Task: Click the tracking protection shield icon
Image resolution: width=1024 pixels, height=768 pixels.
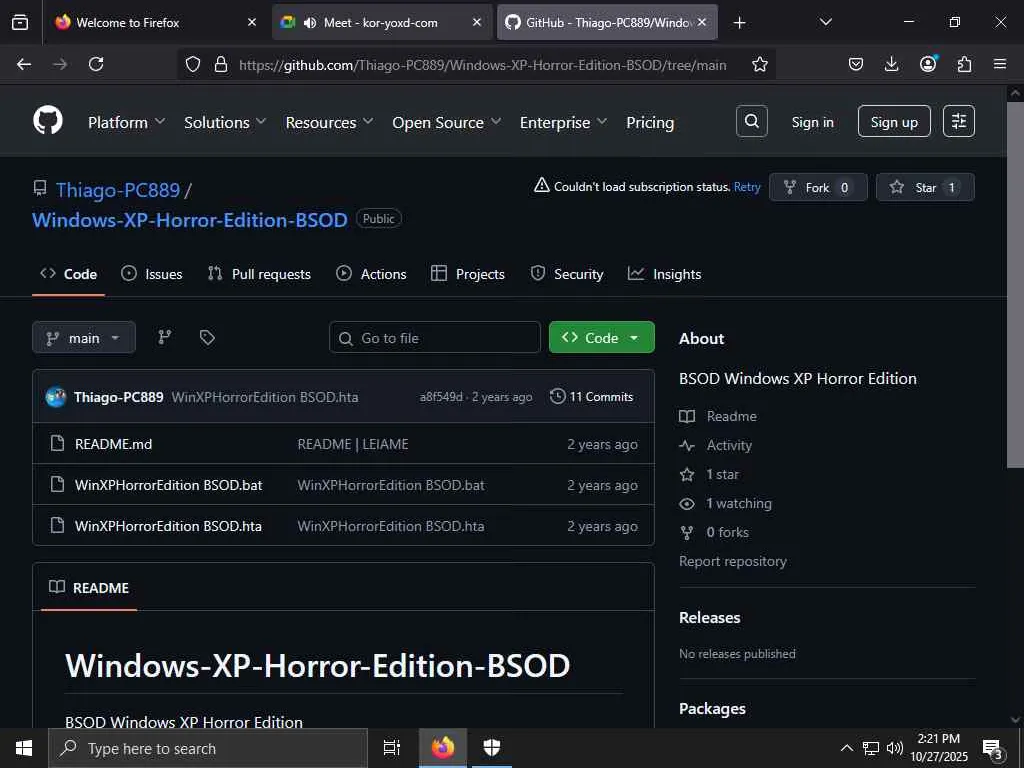Action: [193, 64]
